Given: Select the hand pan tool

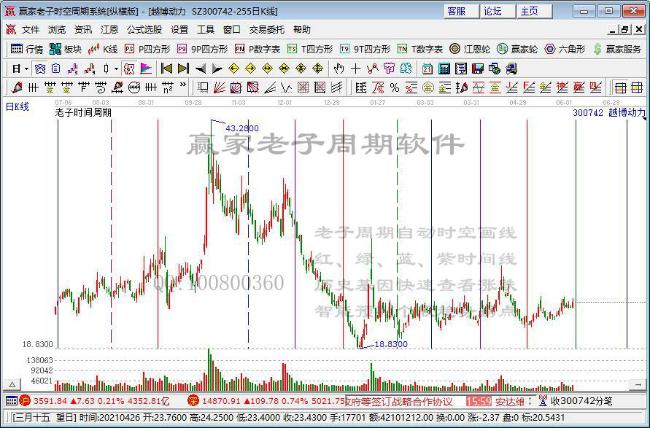Looking at the screenshot, I should 338,68.
